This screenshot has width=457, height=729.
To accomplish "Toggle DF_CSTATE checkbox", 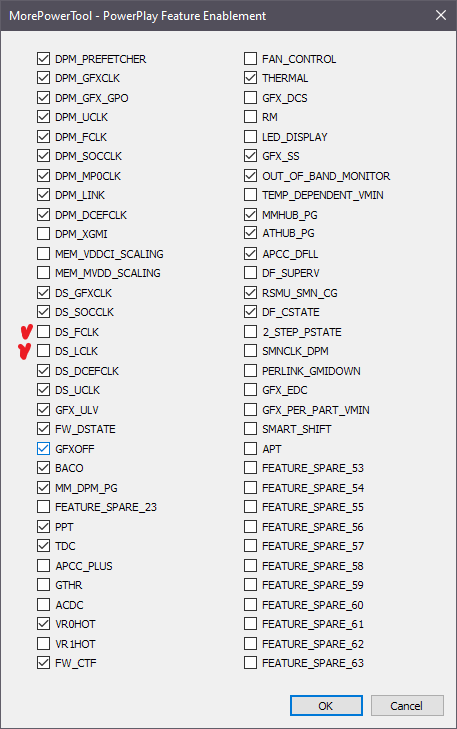I will 251,312.
